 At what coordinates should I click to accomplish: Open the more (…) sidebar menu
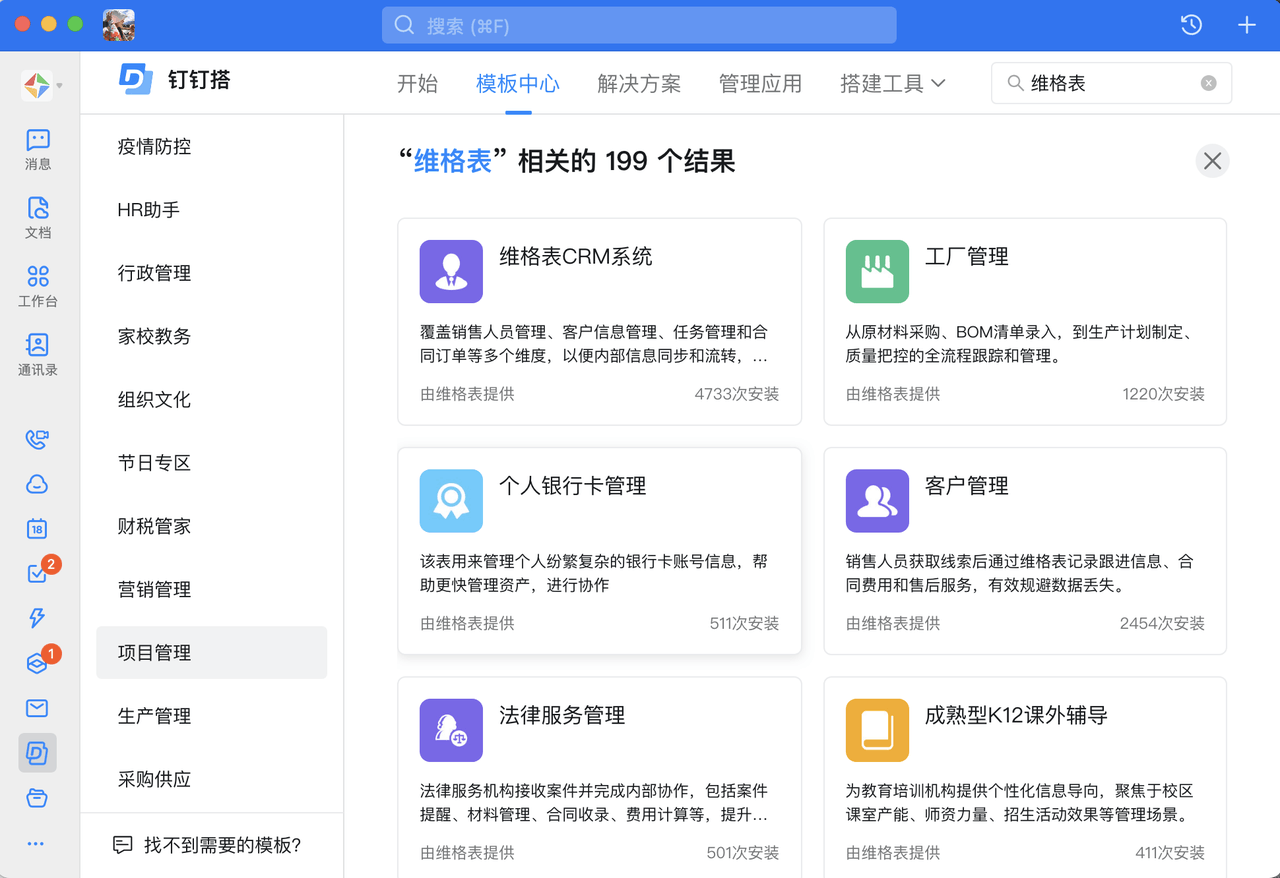click(x=37, y=843)
